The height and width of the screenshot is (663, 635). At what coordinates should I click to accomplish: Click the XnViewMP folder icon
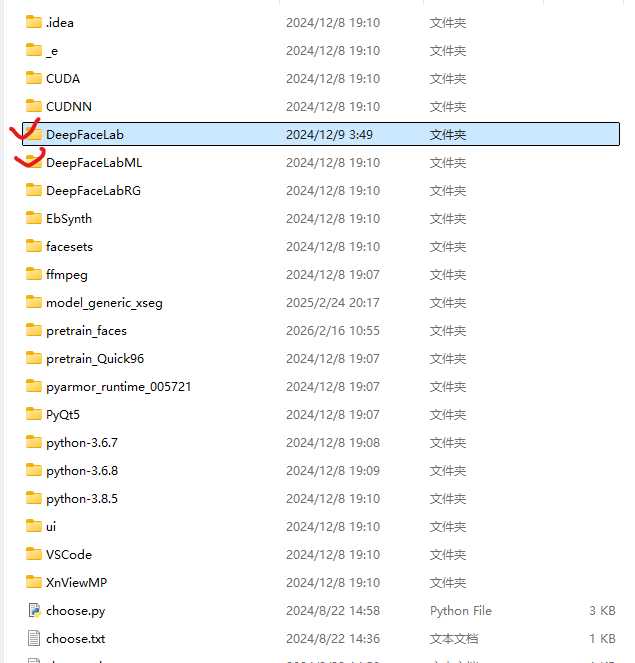(x=34, y=582)
